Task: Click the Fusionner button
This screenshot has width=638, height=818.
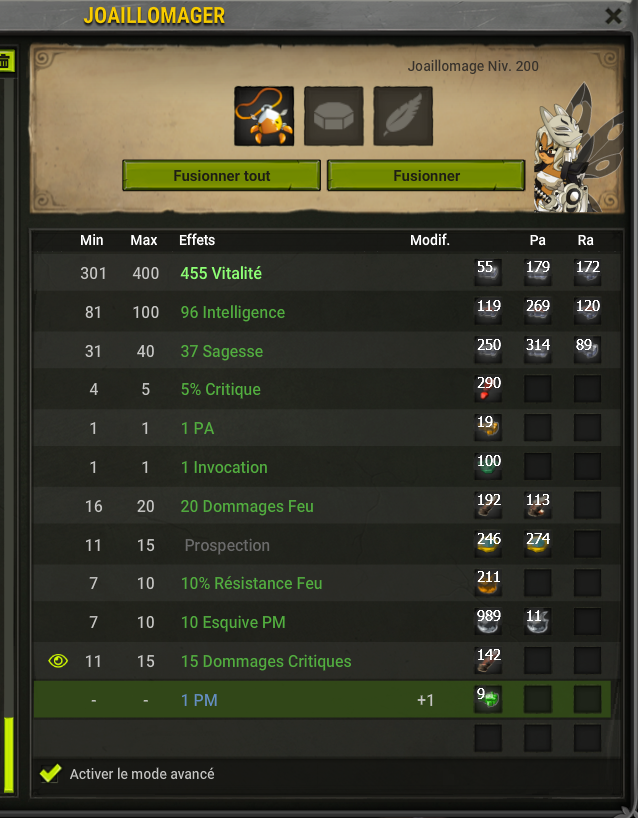Action: tap(426, 175)
